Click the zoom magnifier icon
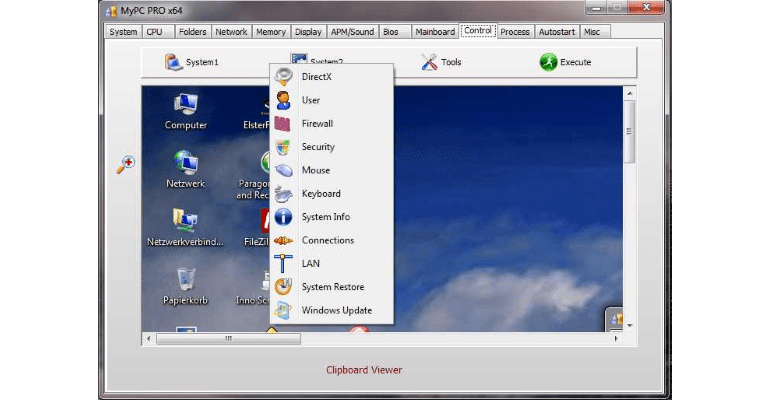 coord(126,164)
